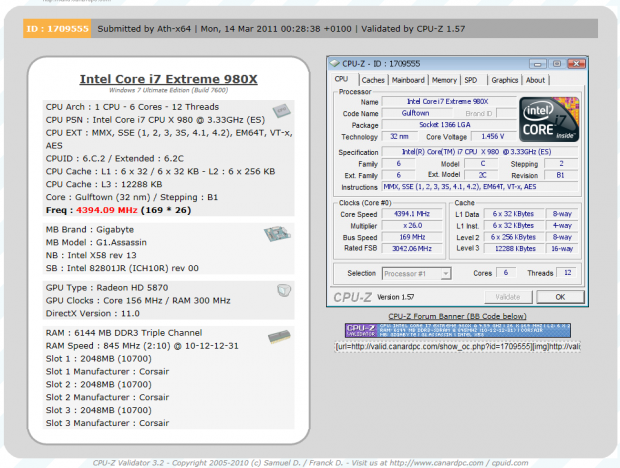Open the About tab
Image resolution: width=620 pixels, height=468 pixels.
535,80
